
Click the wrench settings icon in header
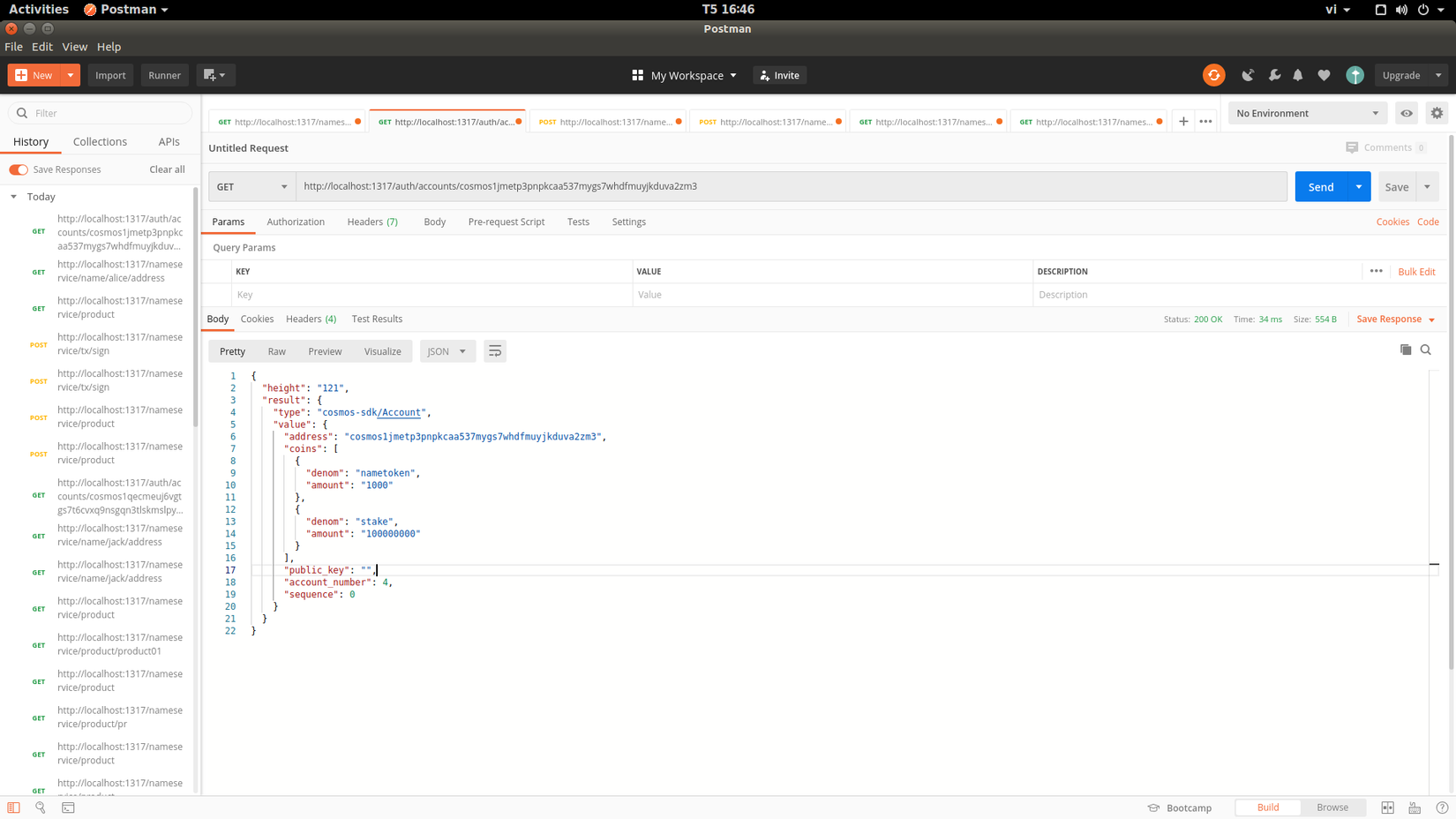tap(1274, 75)
